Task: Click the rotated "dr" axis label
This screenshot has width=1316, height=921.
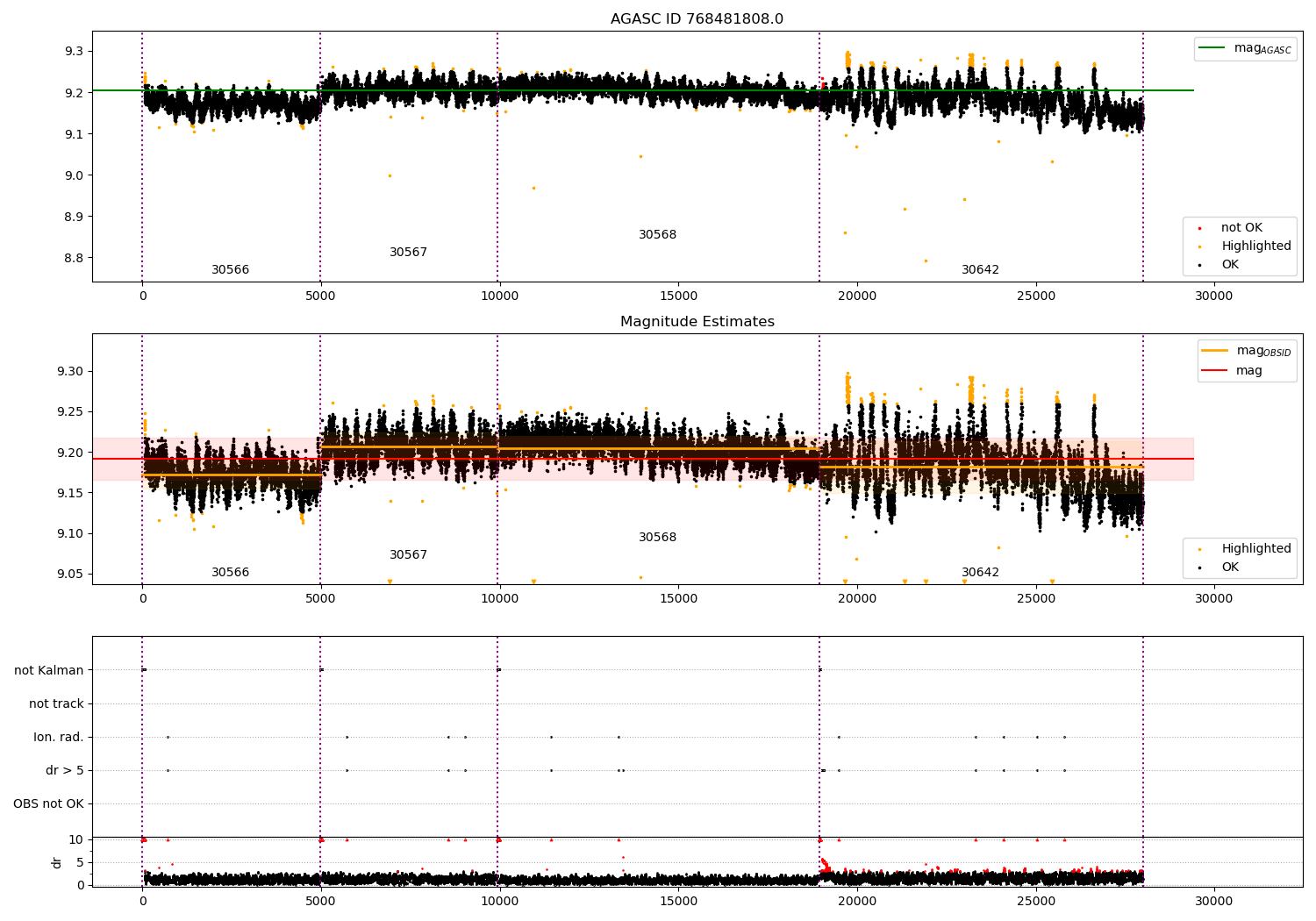Action: pos(57,862)
